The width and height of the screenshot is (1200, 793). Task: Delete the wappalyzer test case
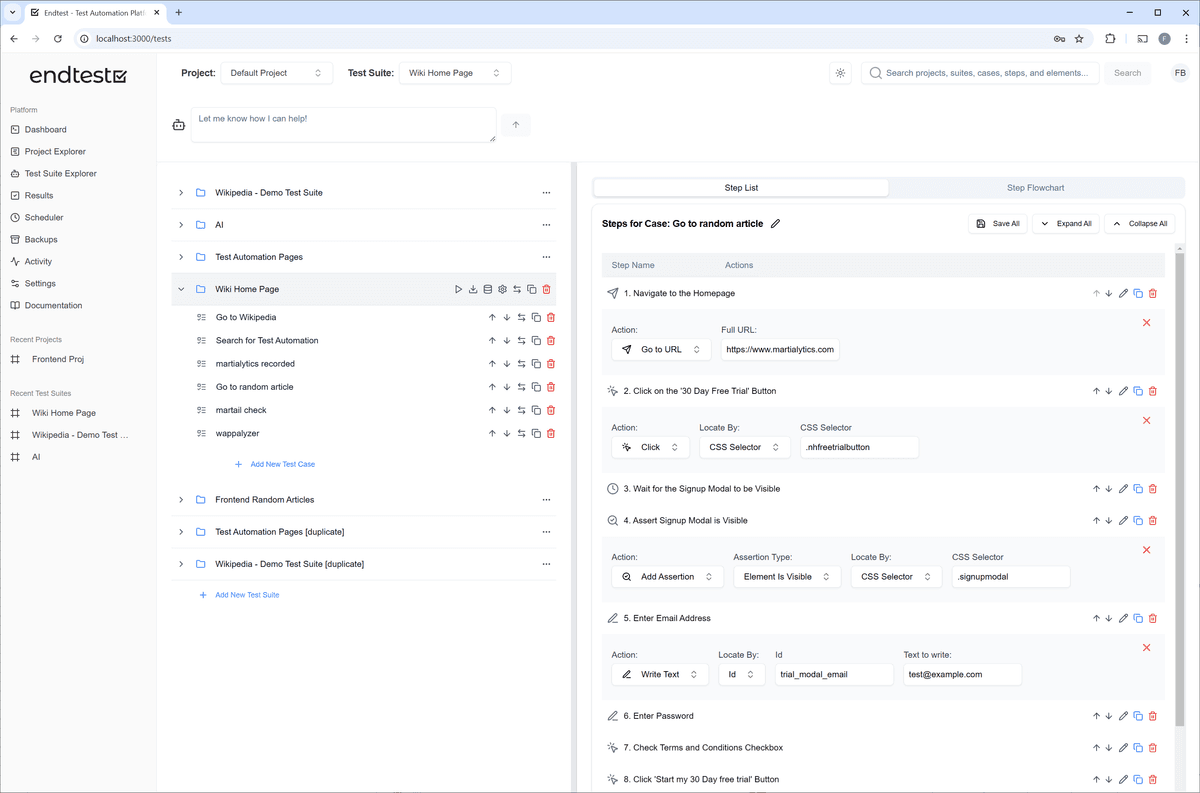tap(551, 434)
